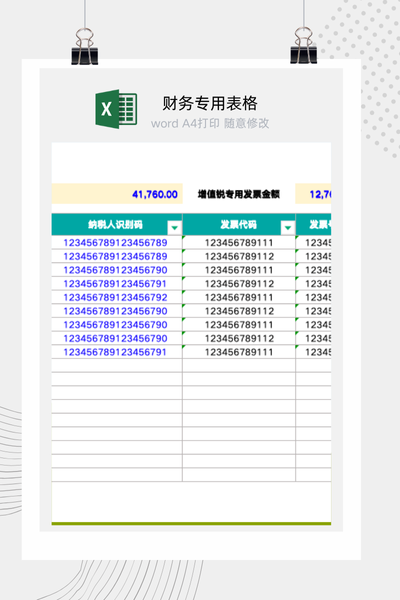The image size is (400, 600).
Task: Select the 纳税人识别码 header cell
Action: point(117,225)
